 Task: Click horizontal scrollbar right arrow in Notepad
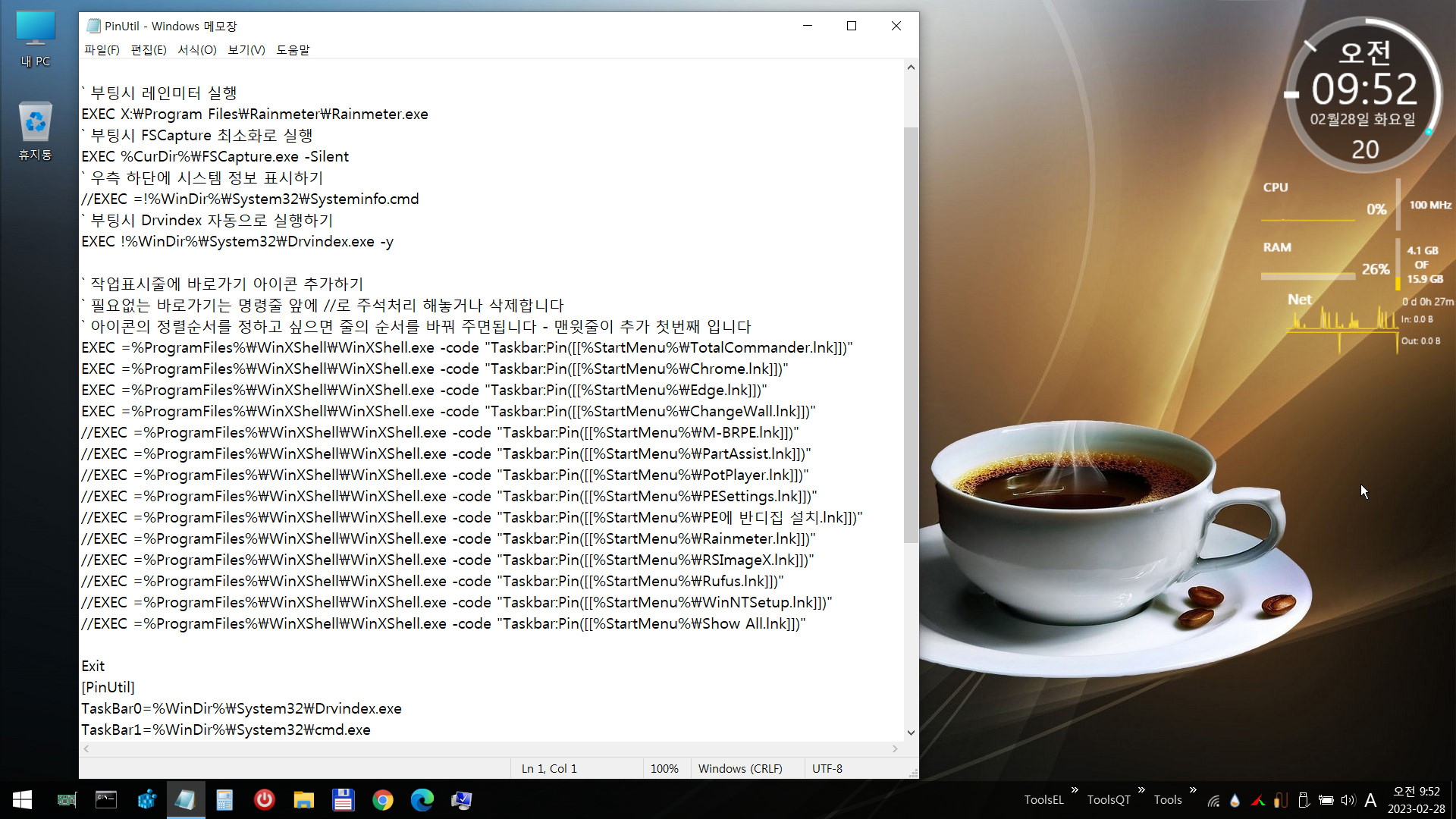[x=895, y=748]
